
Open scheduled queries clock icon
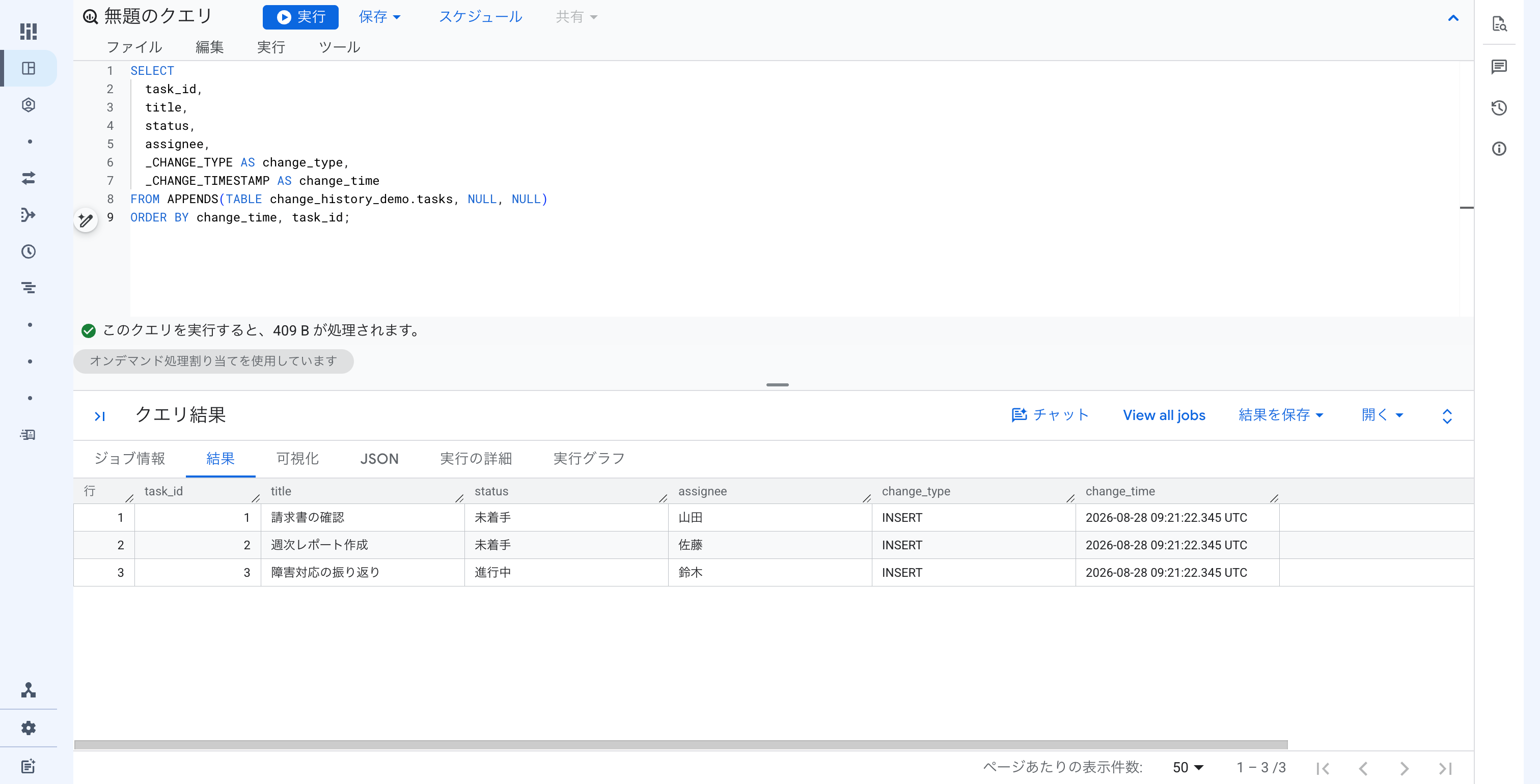coord(28,251)
